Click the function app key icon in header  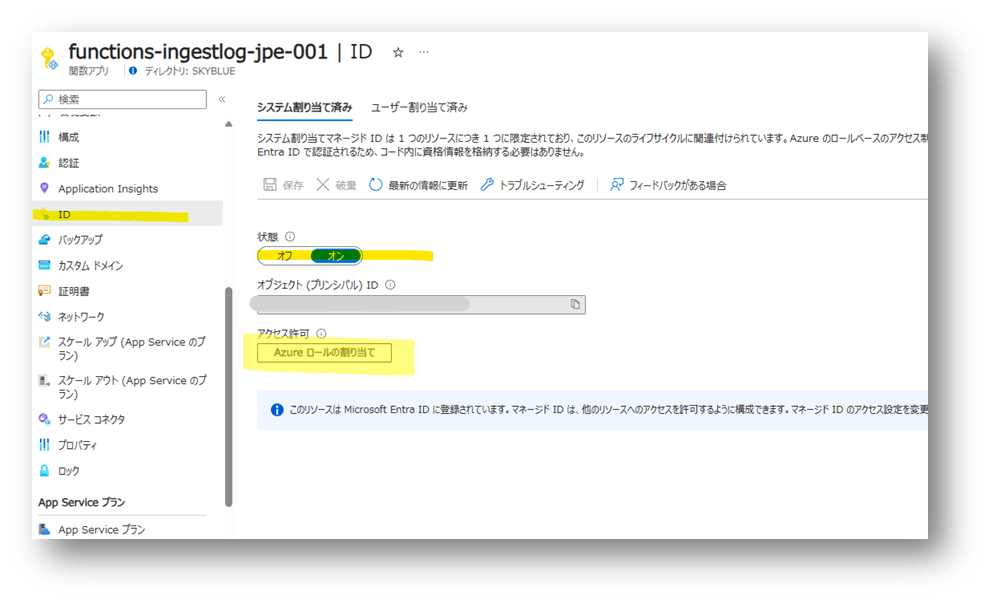pos(49,58)
